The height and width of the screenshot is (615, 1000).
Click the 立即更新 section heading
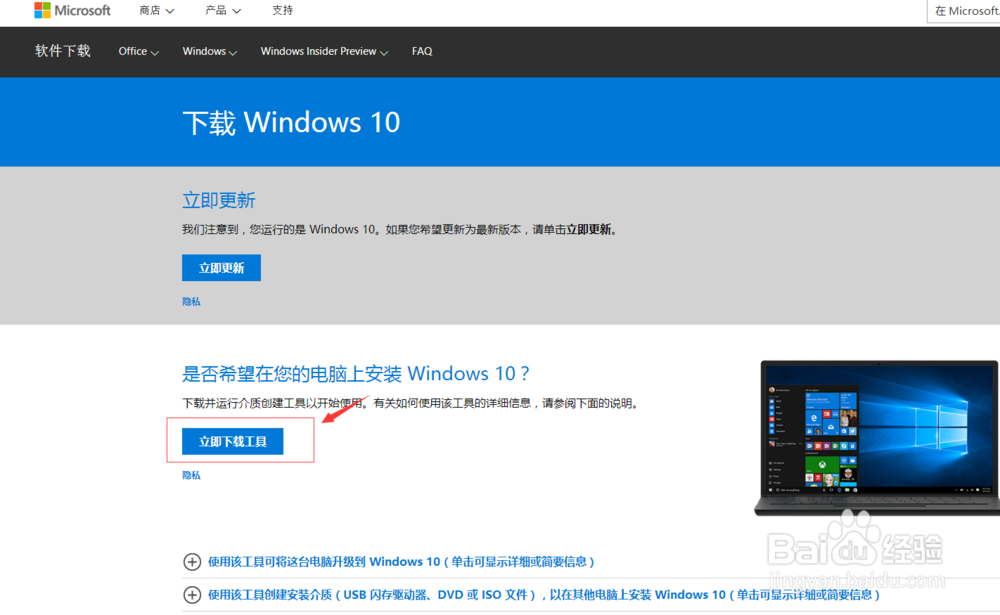coord(219,200)
